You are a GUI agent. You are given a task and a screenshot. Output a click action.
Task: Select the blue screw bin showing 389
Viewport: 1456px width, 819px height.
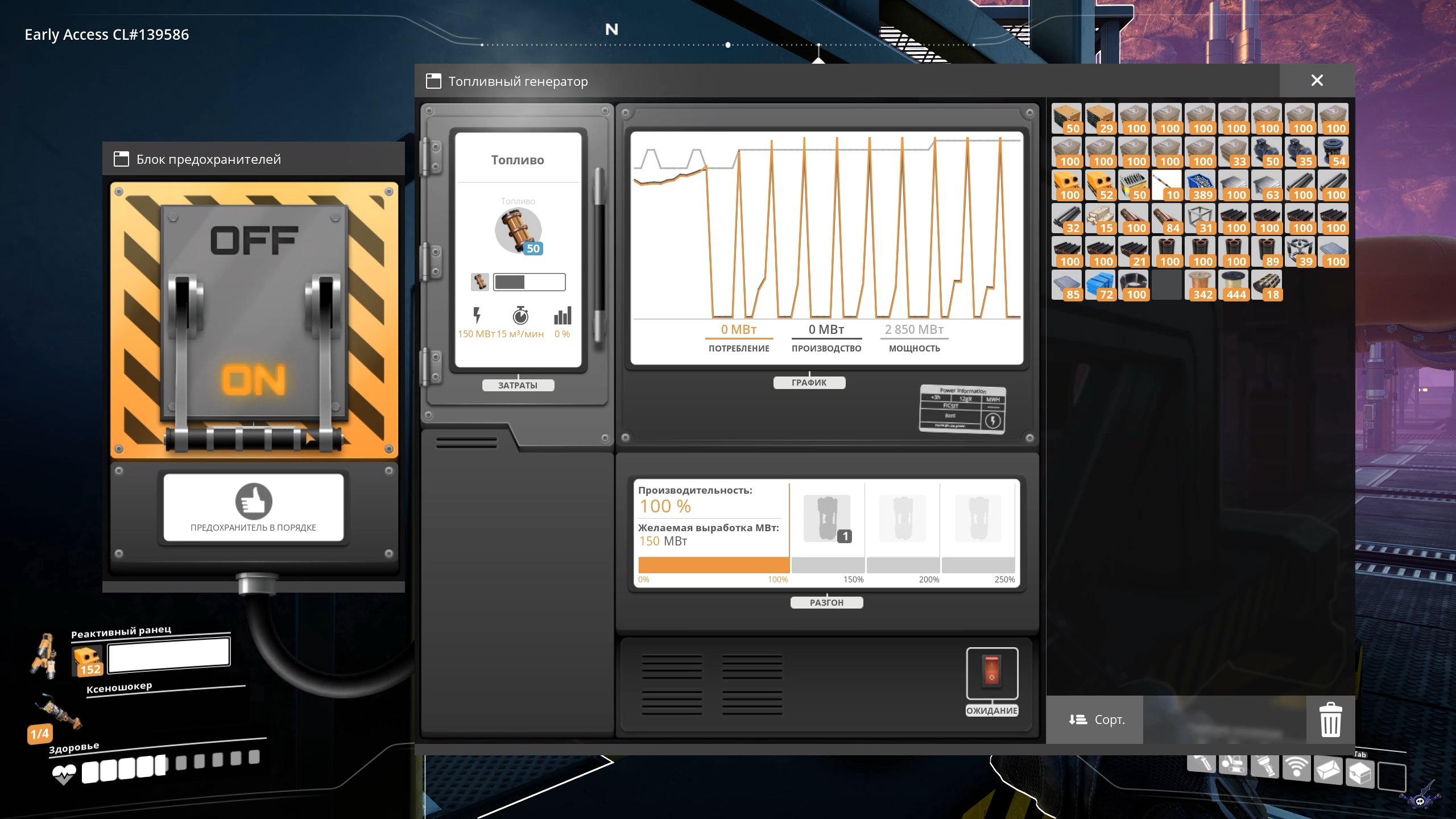(x=1200, y=185)
